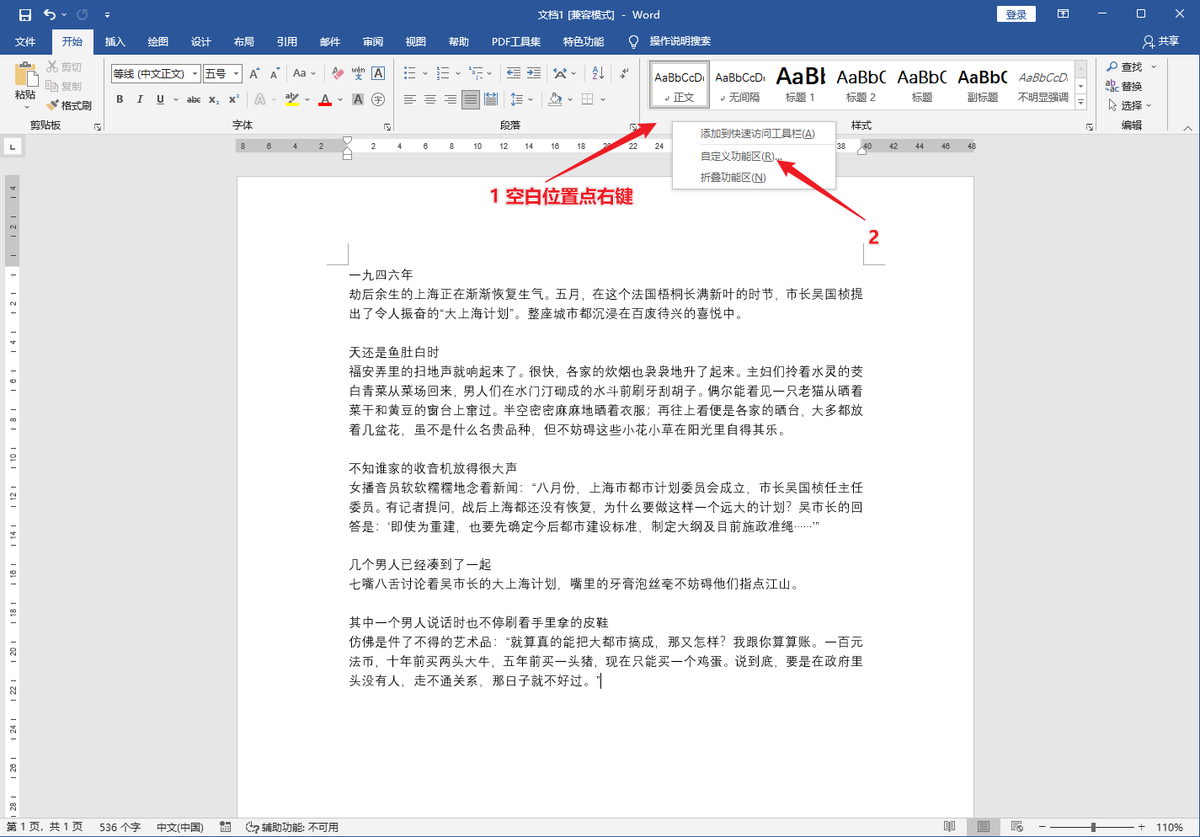Click the 查找 (Find) button
This screenshot has height=837, width=1200.
1131,67
